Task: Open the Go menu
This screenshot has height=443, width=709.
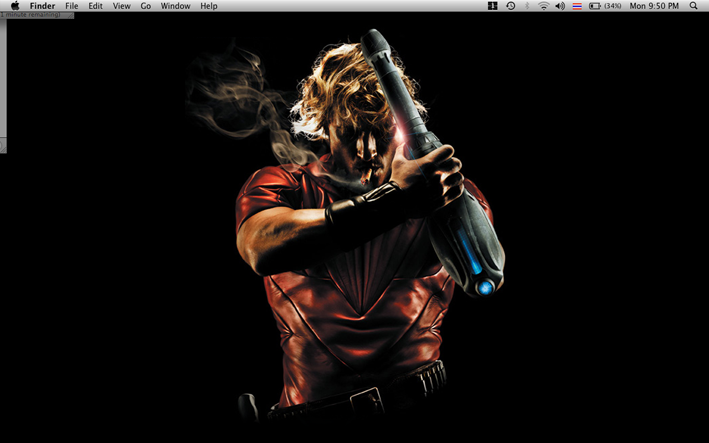Action: click(x=146, y=6)
